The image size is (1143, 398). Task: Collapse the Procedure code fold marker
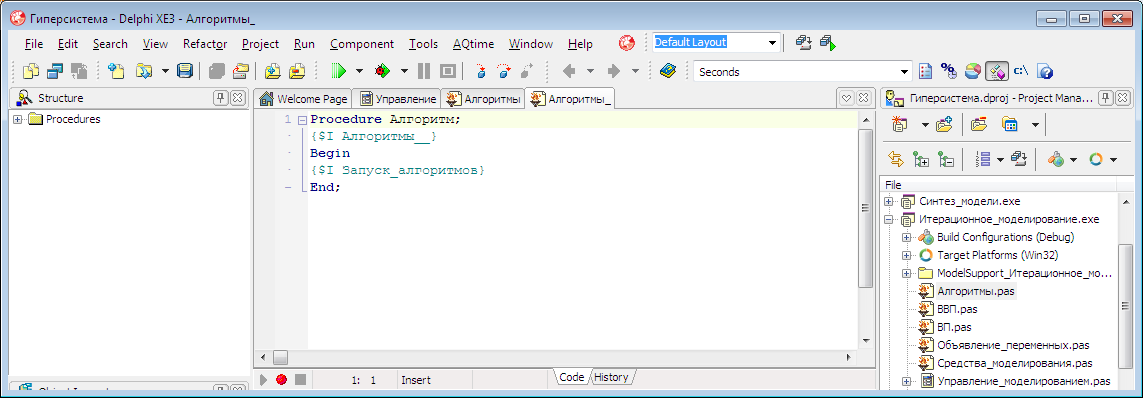(x=303, y=120)
